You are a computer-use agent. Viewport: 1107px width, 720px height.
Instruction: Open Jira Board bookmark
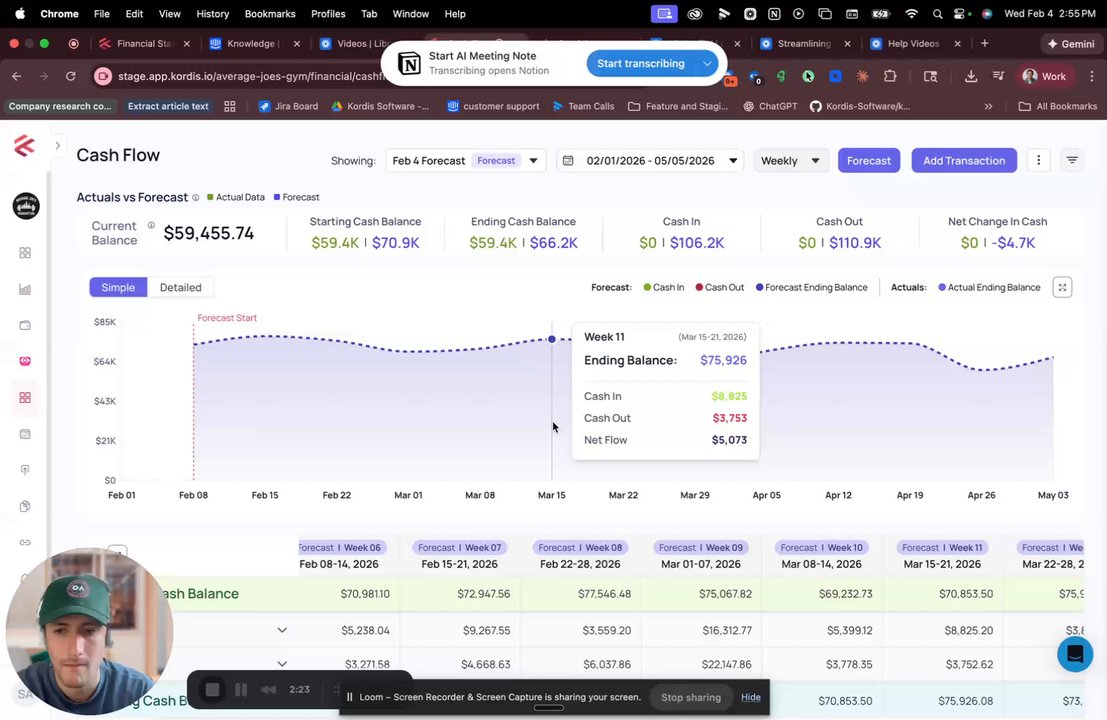click(x=288, y=107)
